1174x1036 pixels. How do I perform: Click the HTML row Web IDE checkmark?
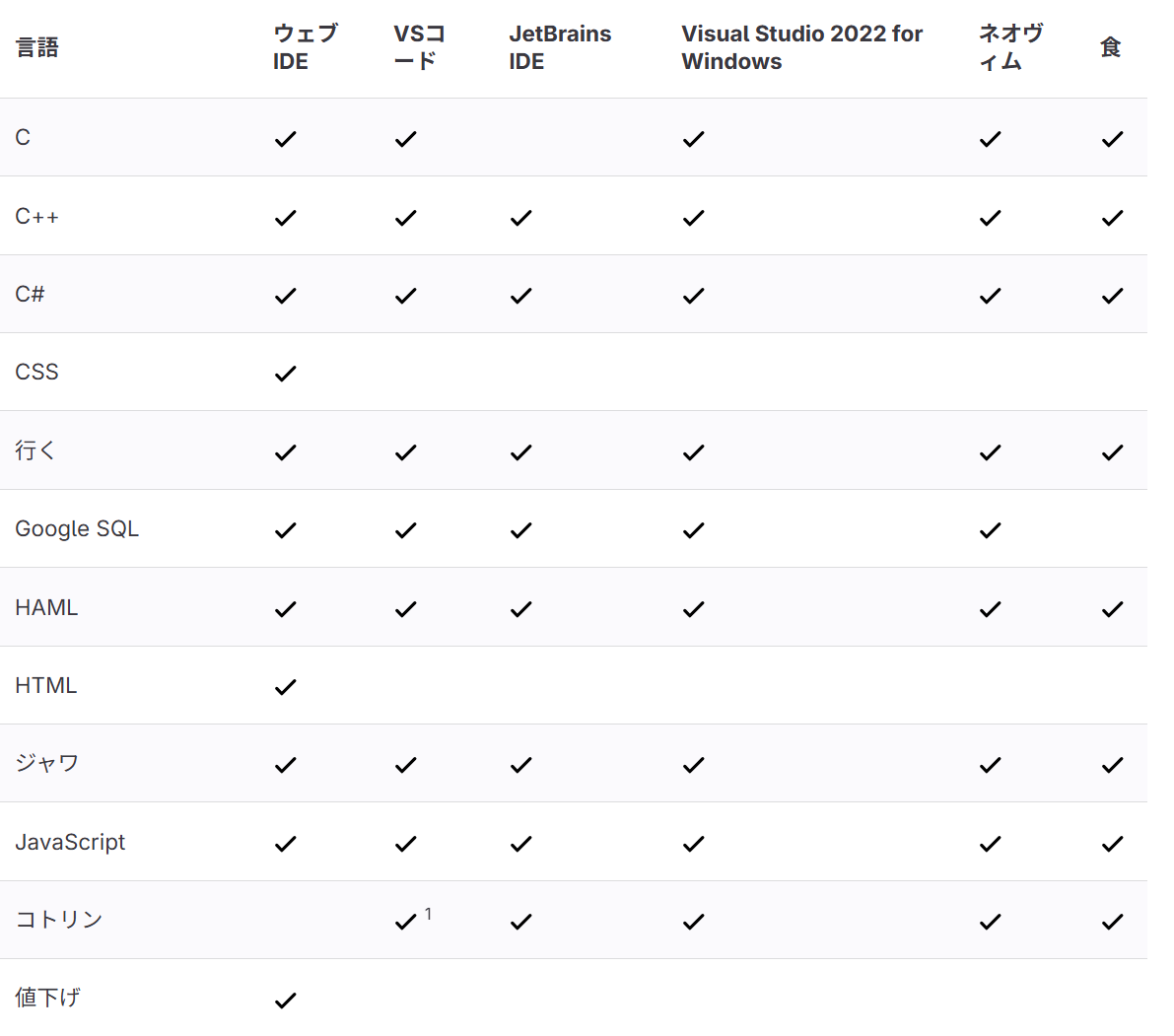coord(285,687)
